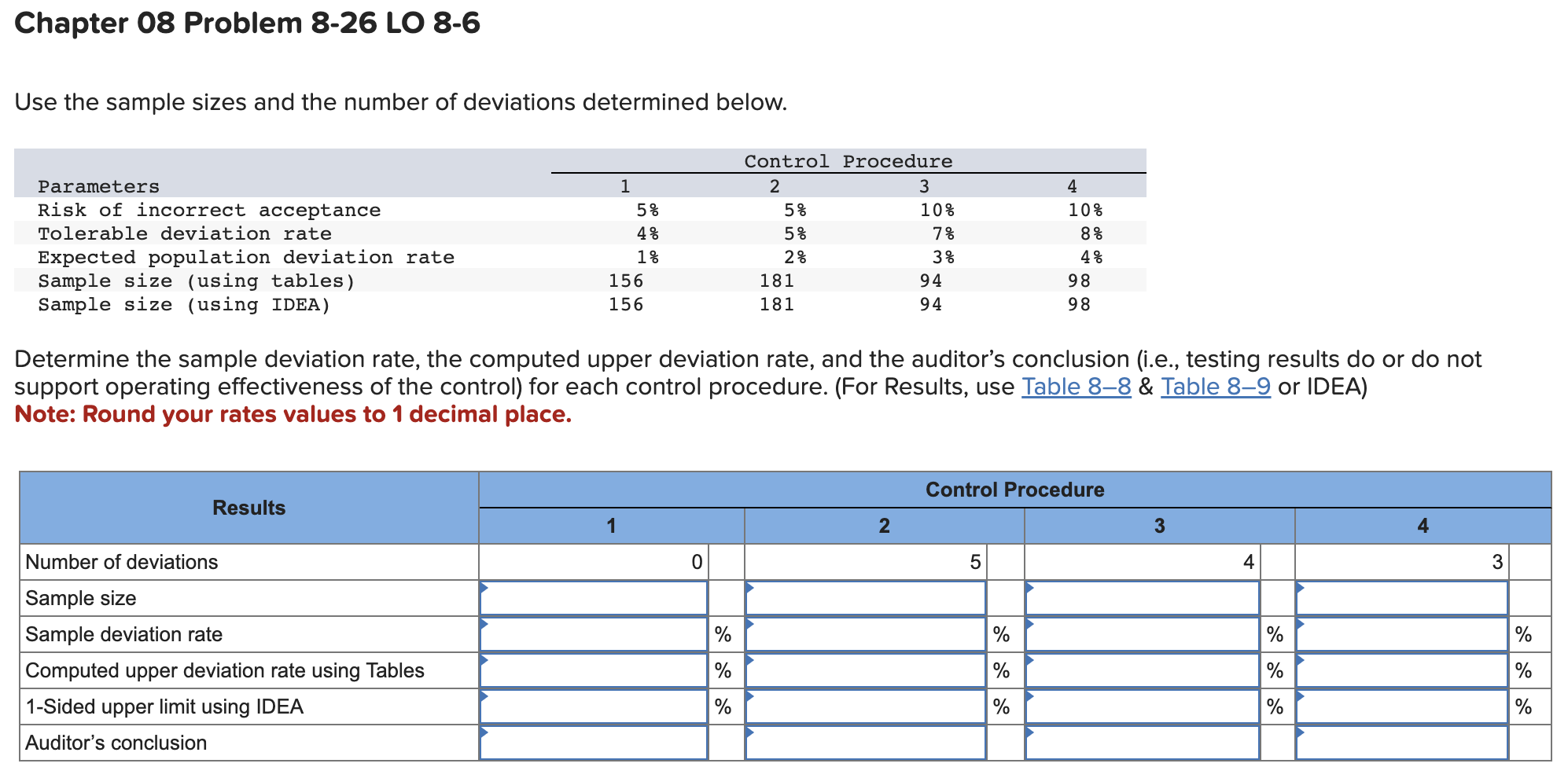Click the 1-Sided upper limit field for Procedure 3
Image resolution: width=1568 pixels, height=778 pixels.
point(1140,706)
